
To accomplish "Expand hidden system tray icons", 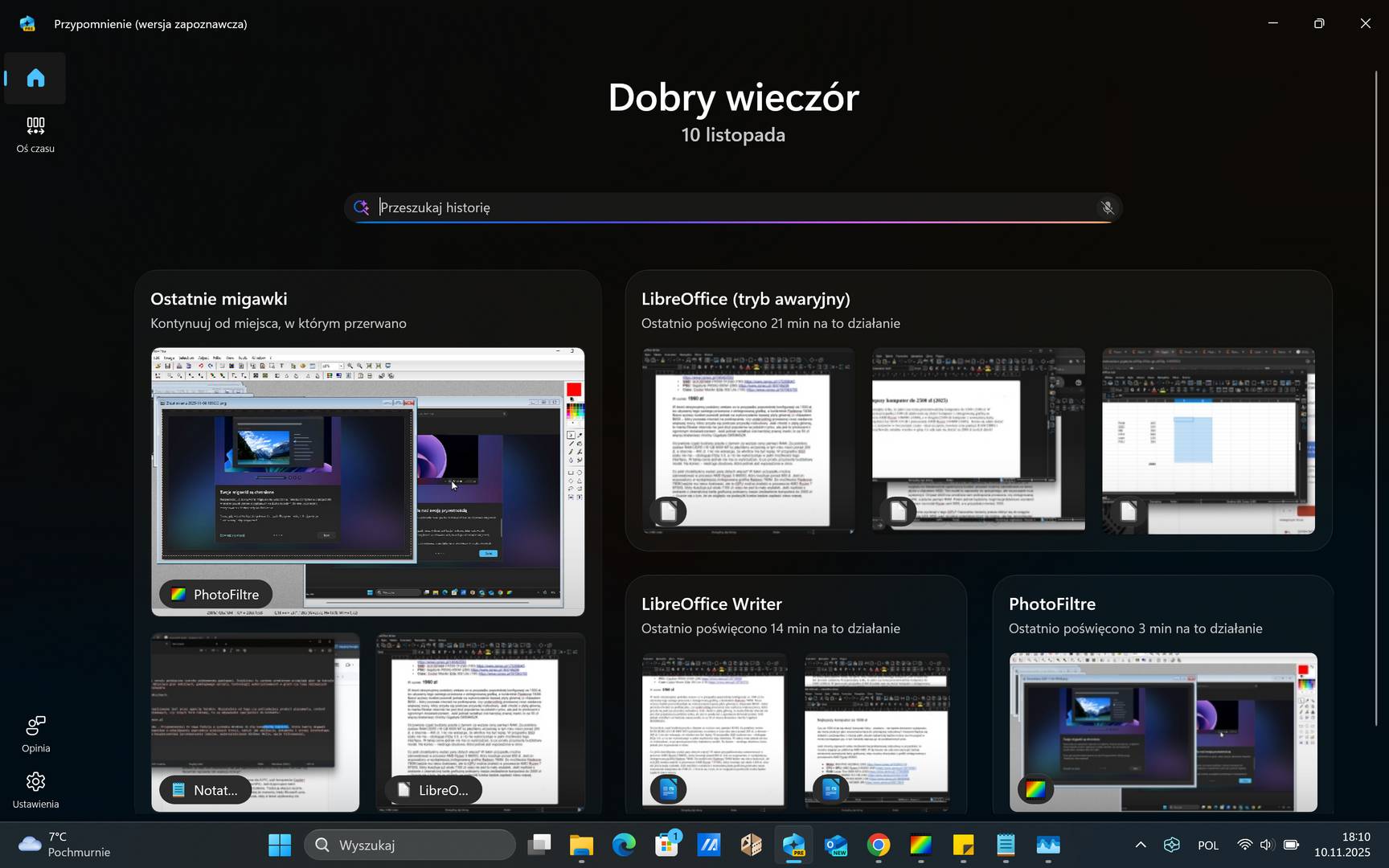I will pos(1140,845).
